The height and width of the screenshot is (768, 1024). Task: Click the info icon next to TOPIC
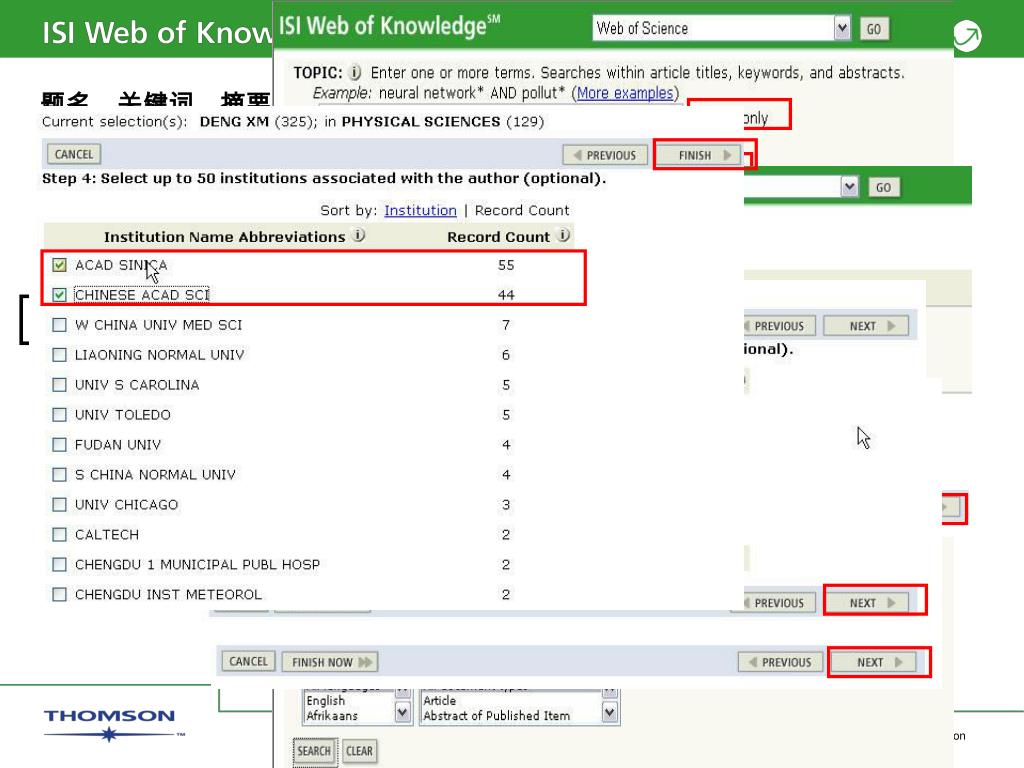[355, 72]
